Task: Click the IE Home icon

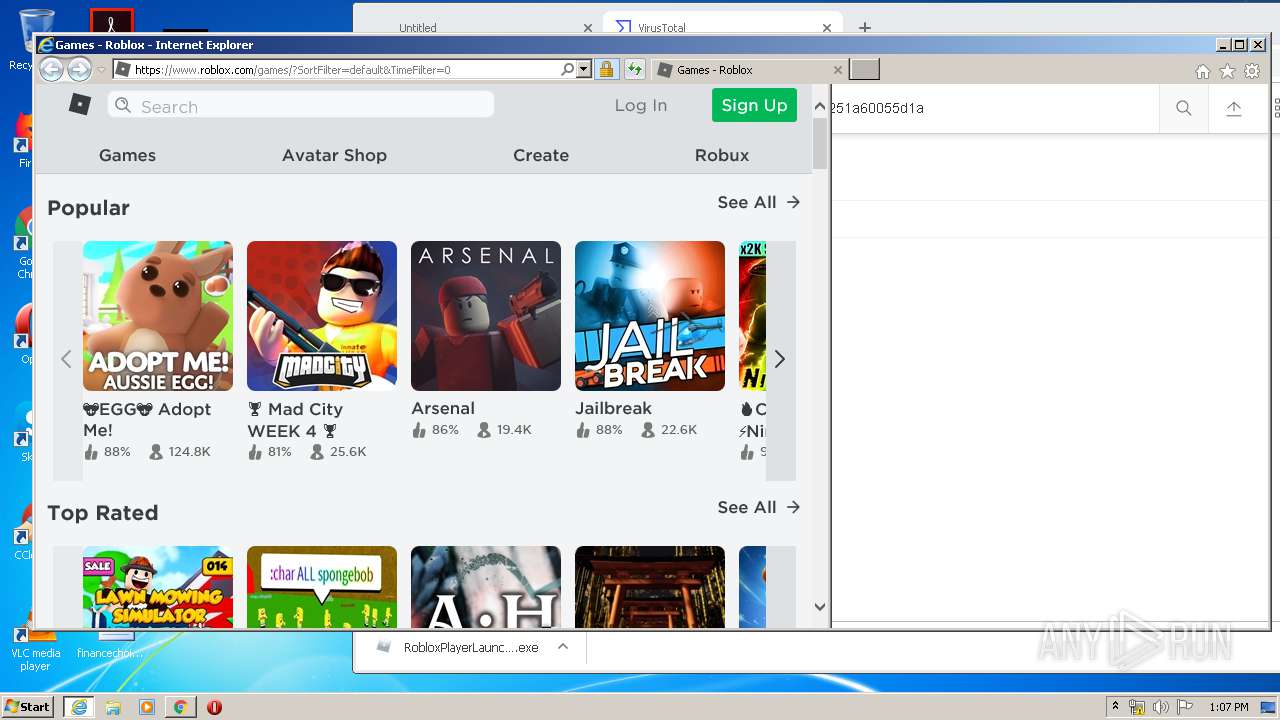Action: tap(1203, 72)
